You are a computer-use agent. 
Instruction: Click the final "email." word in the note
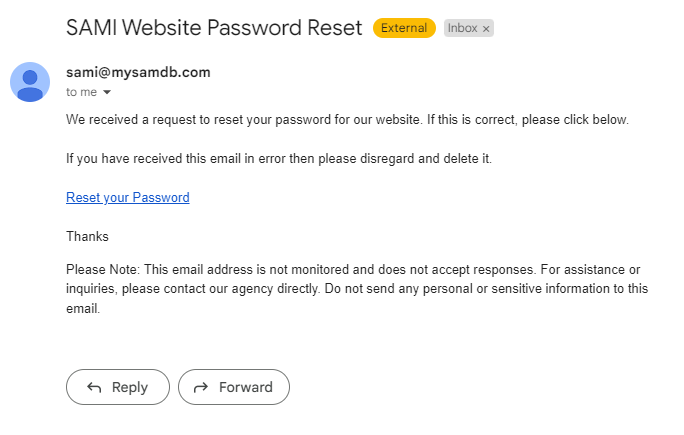83,309
